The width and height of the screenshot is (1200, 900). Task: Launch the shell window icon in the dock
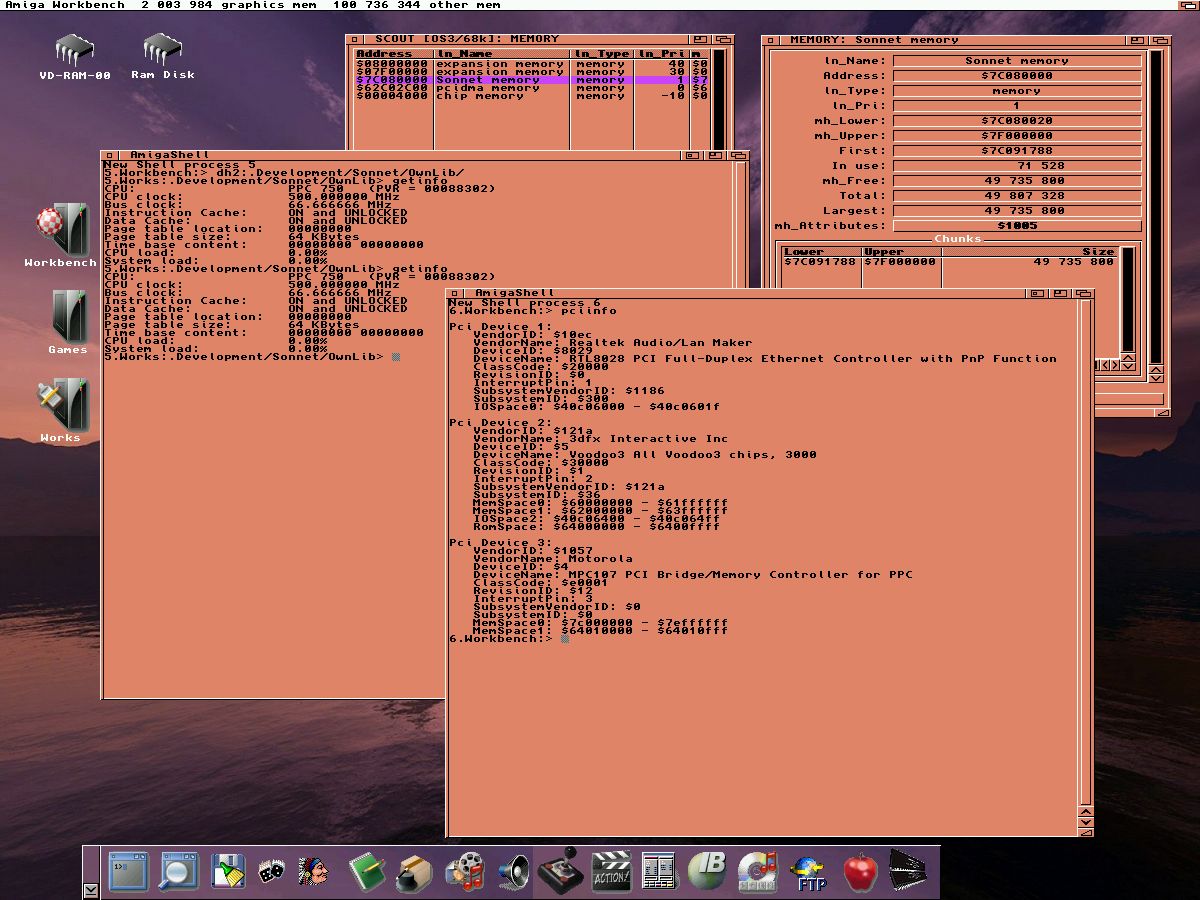(128, 871)
